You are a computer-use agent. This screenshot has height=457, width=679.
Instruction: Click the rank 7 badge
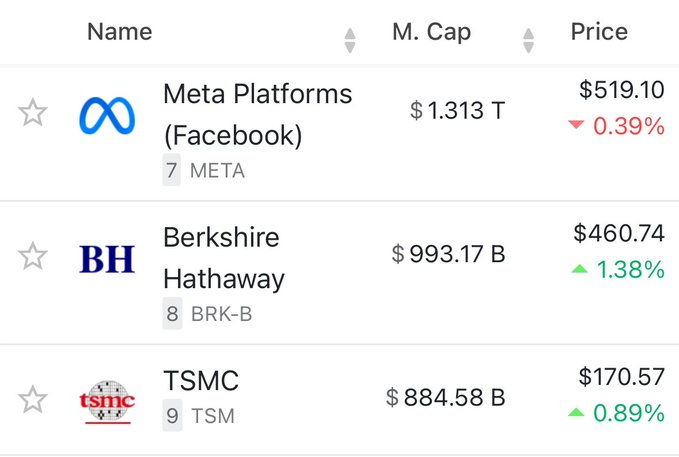(x=171, y=170)
